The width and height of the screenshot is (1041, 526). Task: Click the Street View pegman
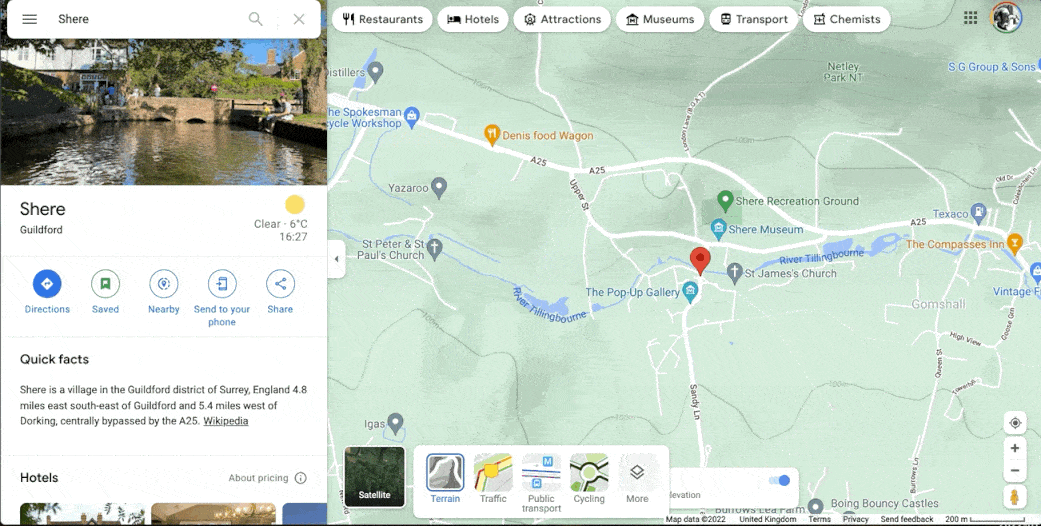click(1014, 497)
